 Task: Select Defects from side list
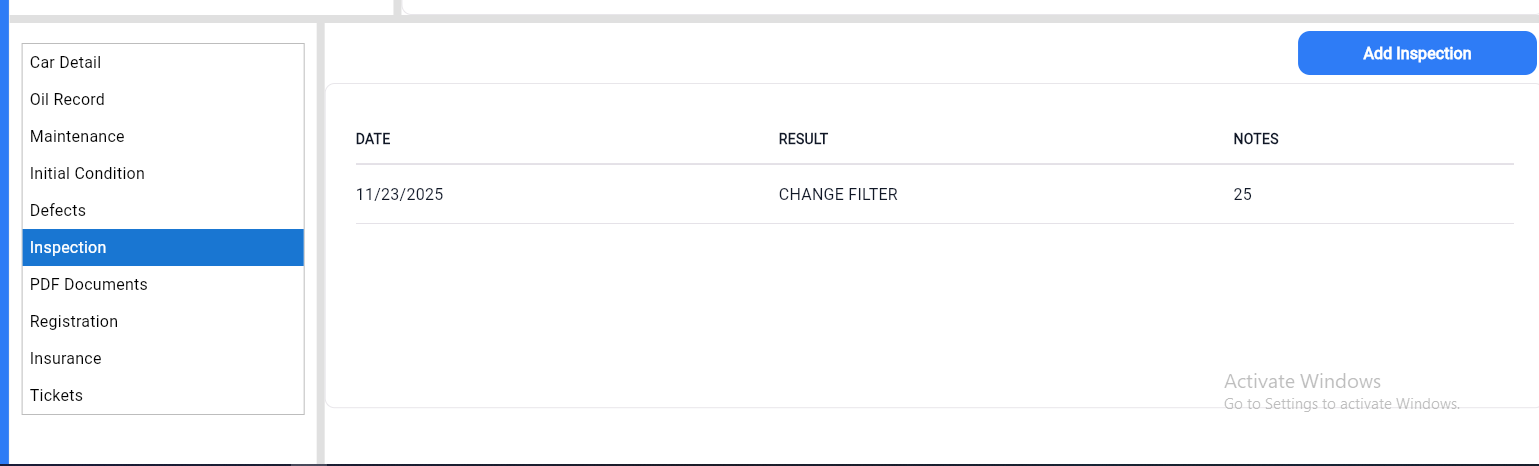point(58,210)
